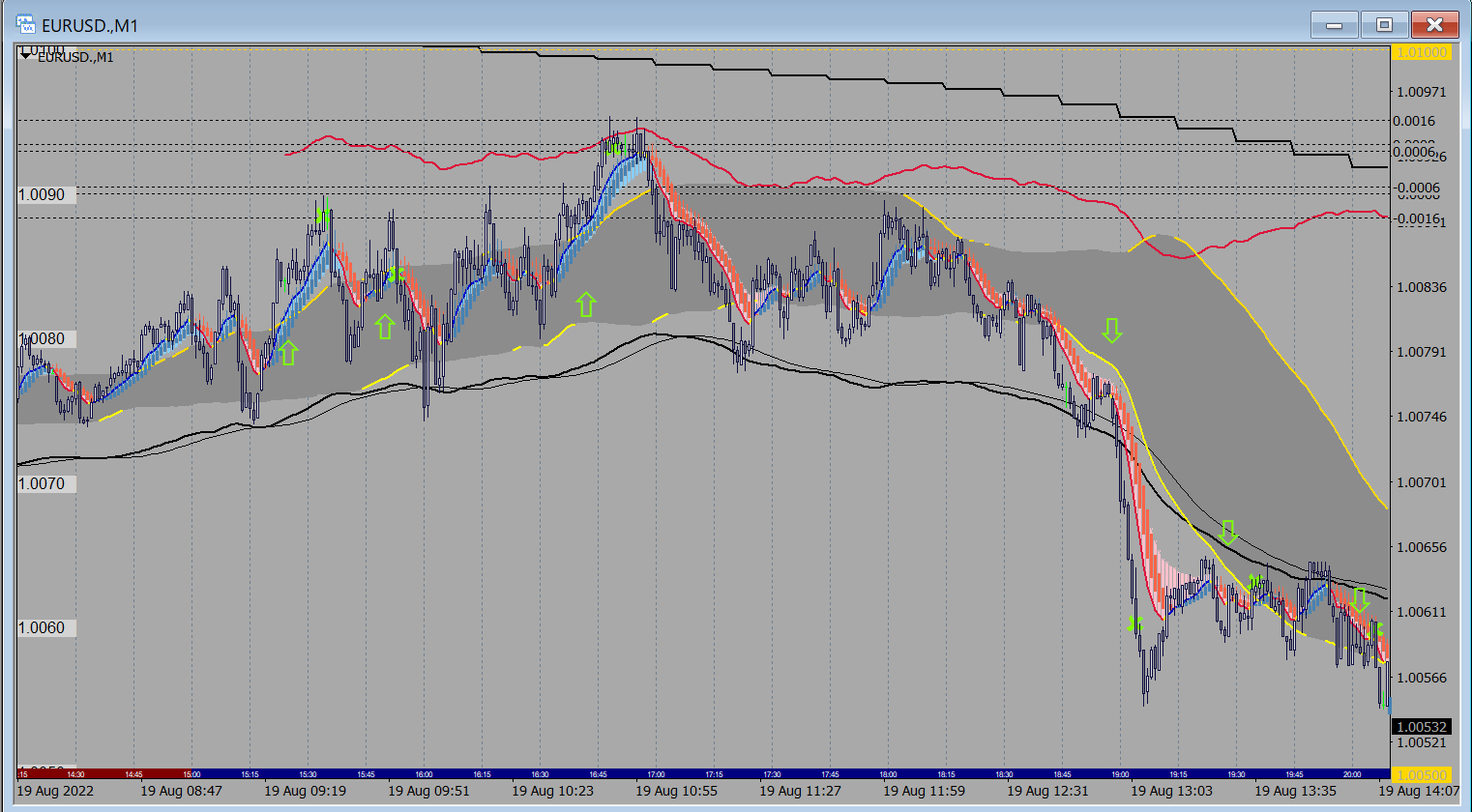Image resolution: width=1472 pixels, height=812 pixels.
Task: Select the rightmost green up arrow signal
Action: pyautogui.click(x=585, y=304)
